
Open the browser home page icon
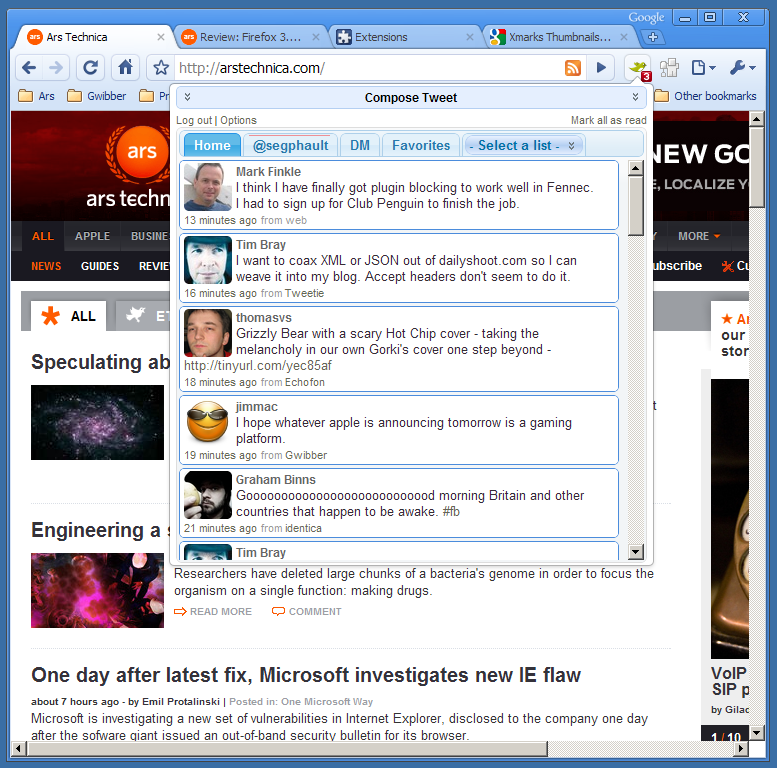(125, 67)
